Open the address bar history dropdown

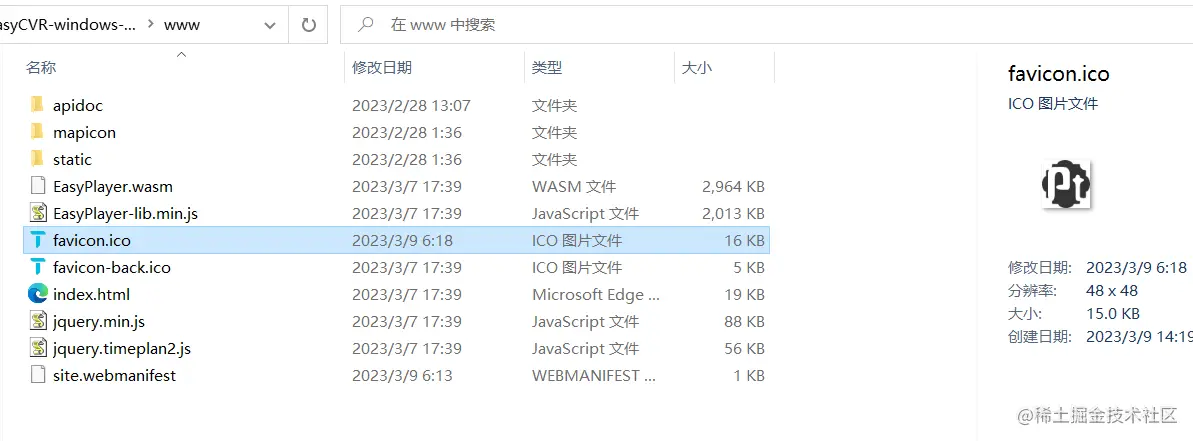[269, 25]
